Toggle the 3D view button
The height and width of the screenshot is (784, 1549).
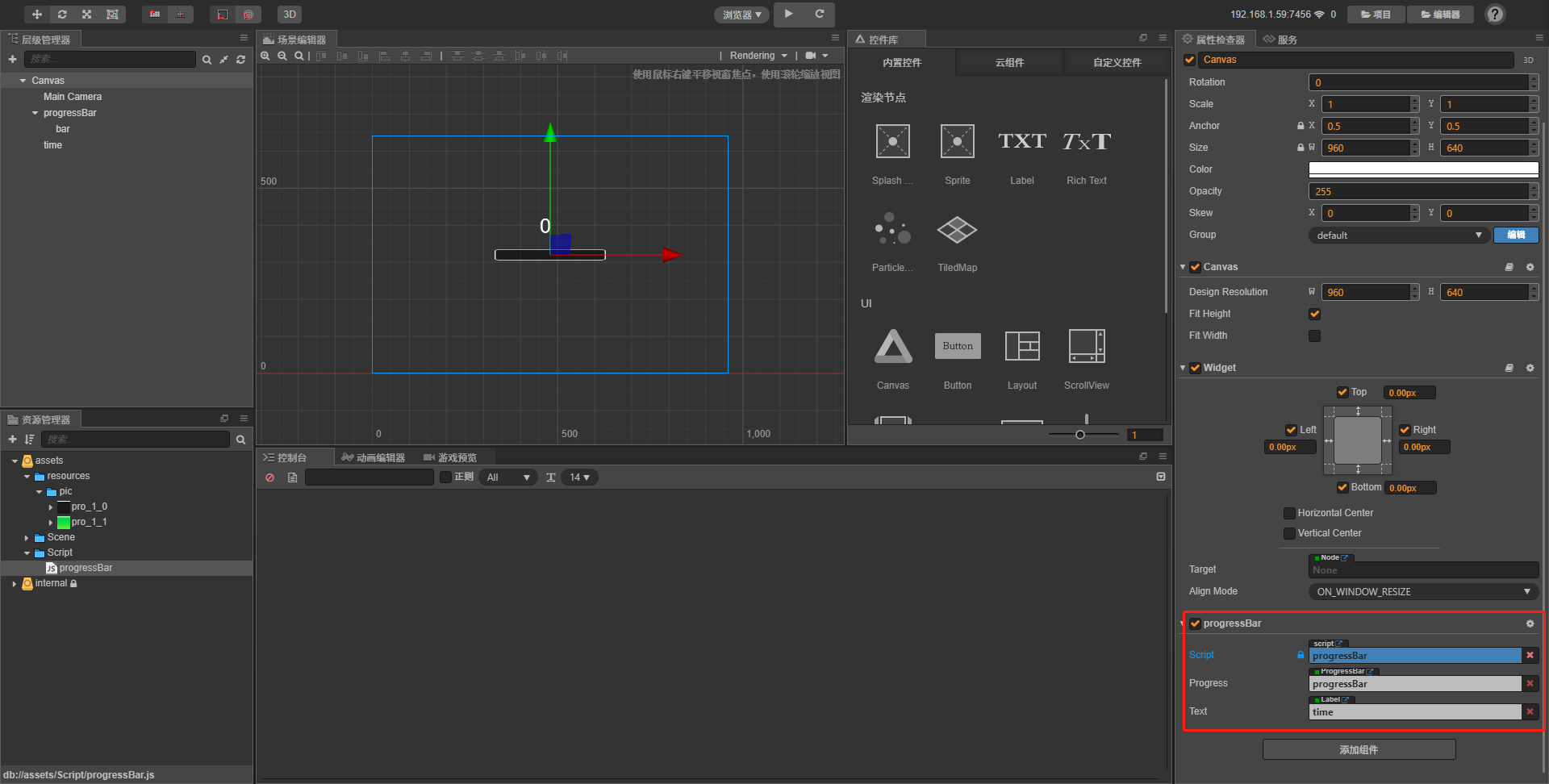[290, 15]
